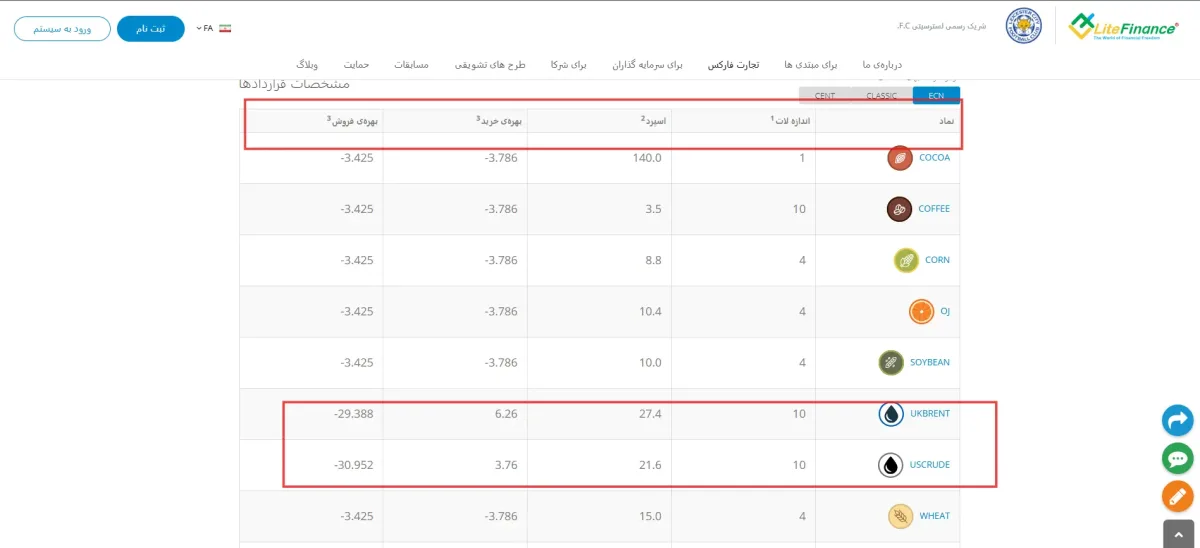The image size is (1200, 548).
Task: Open the برای مبتدی ها menu
Action: click(x=810, y=64)
